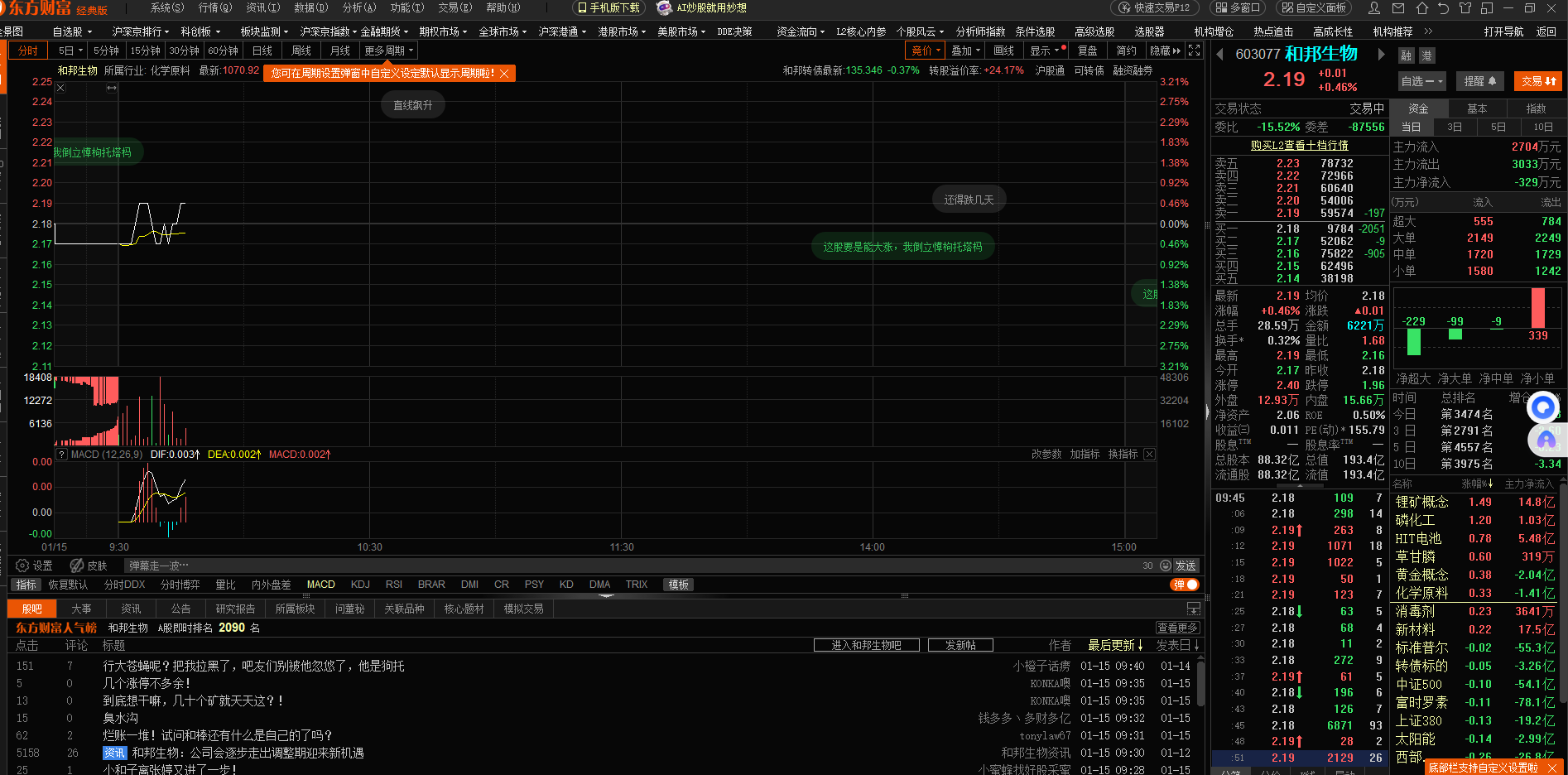Go to next stock arrow
This screenshot has width=1568, height=775.
coord(1381,55)
